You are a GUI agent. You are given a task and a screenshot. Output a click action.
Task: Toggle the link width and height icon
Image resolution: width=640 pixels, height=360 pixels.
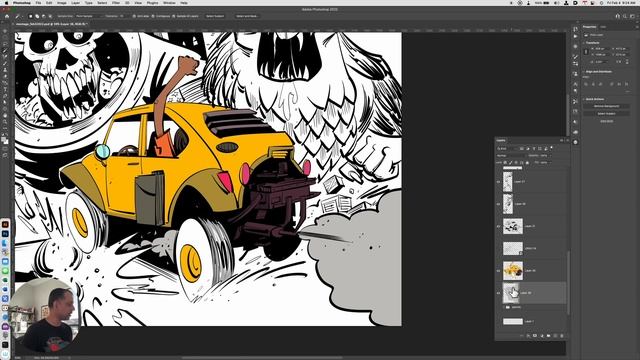pos(586,52)
